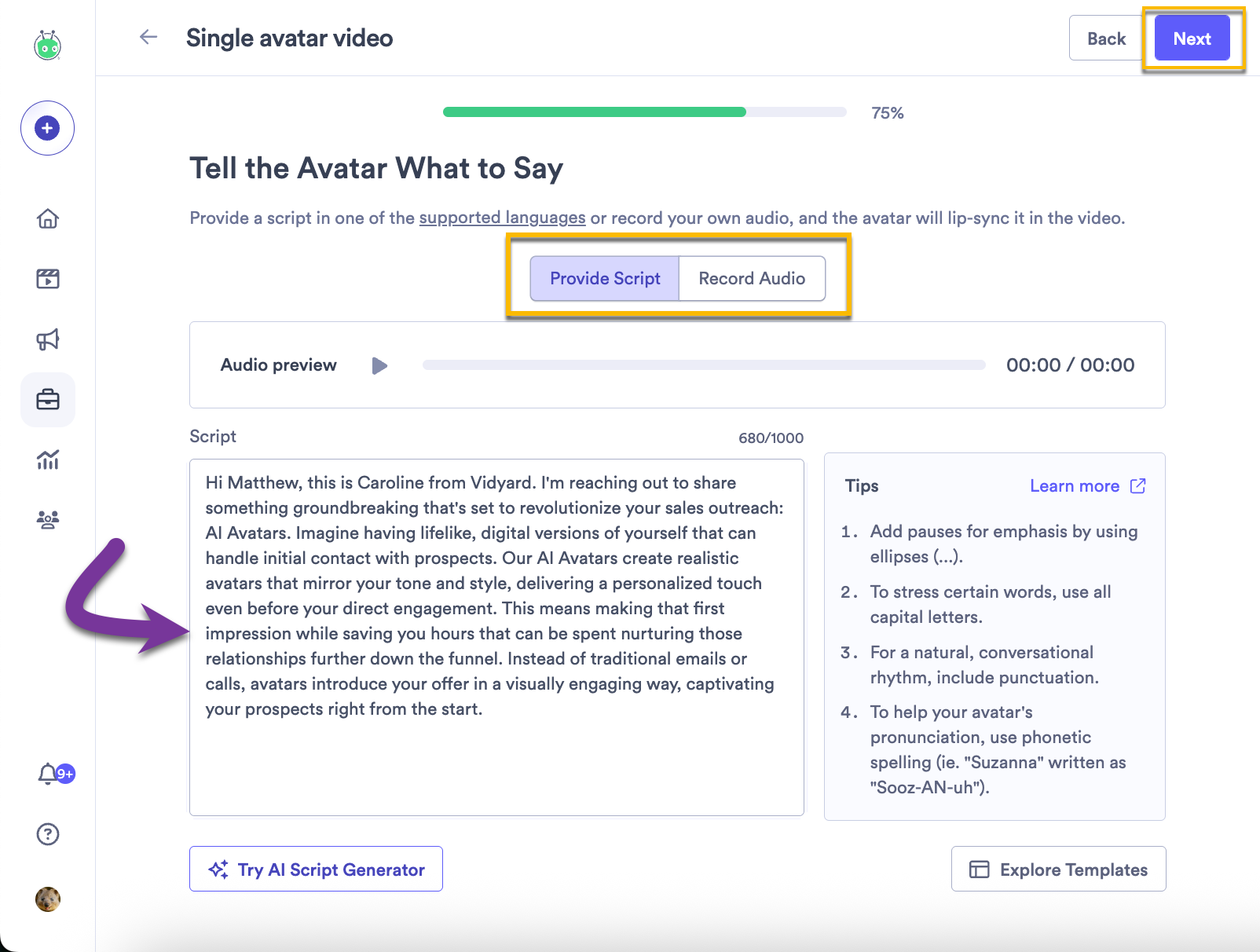Viewport: 1260px width, 952px height.
Task: Open the Home sidebar icon
Action: (x=47, y=220)
